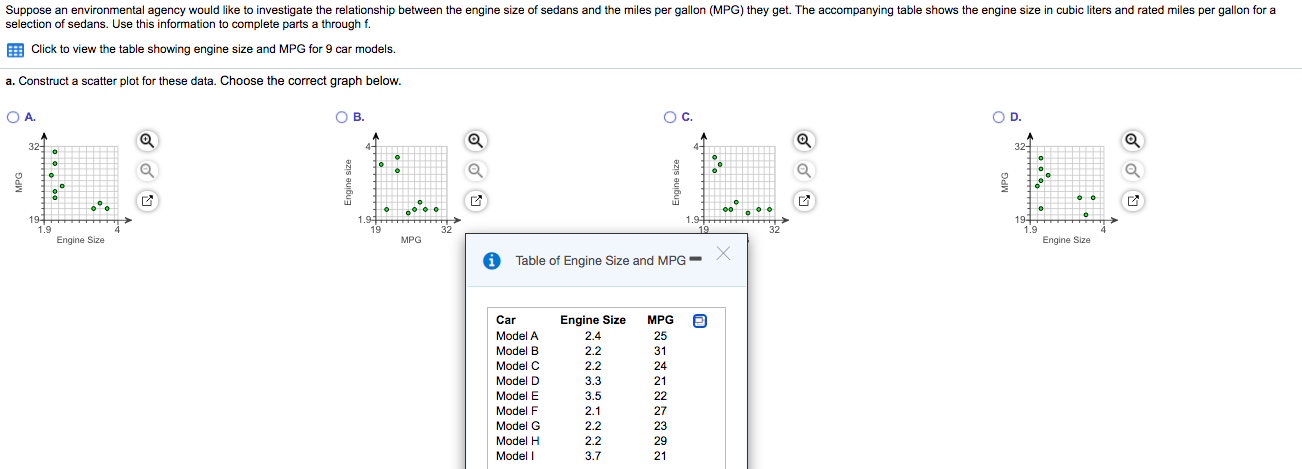
Task: Click the 'MPG' column header in table
Action: click(661, 320)
